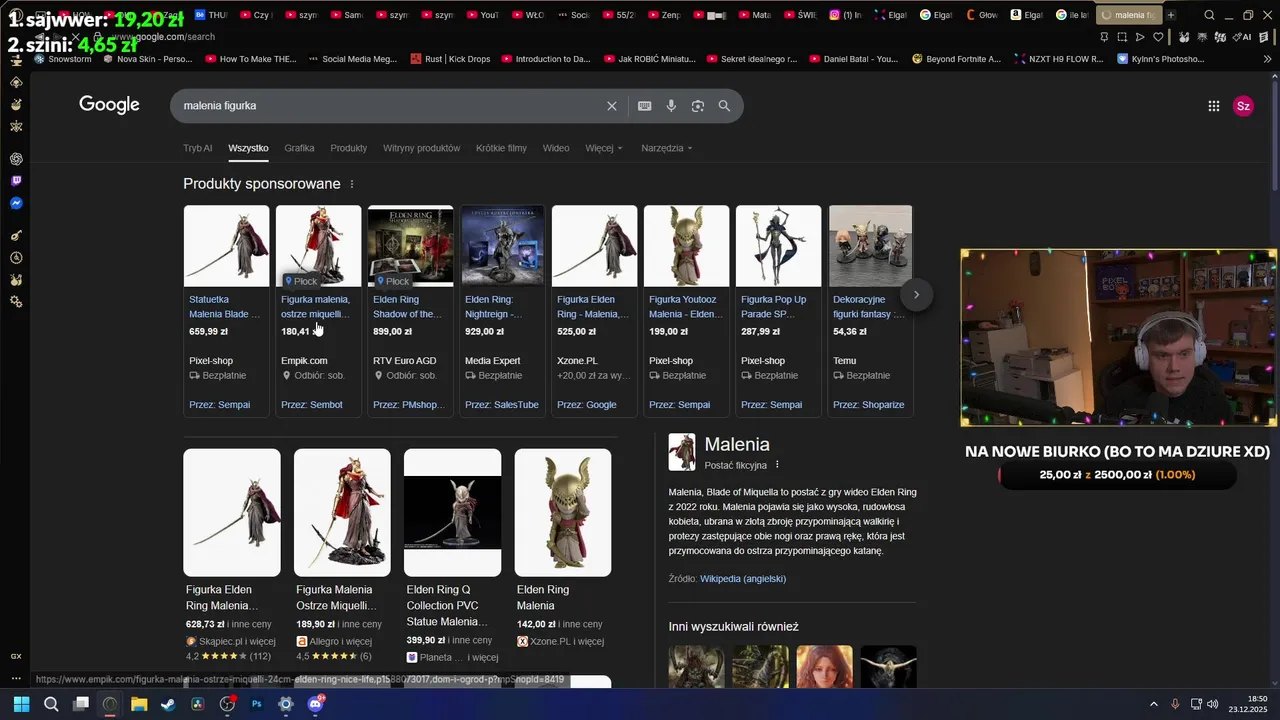
Task: Open the Rust | Kick Drops bookmark
Action: click(x=450, y=59)
